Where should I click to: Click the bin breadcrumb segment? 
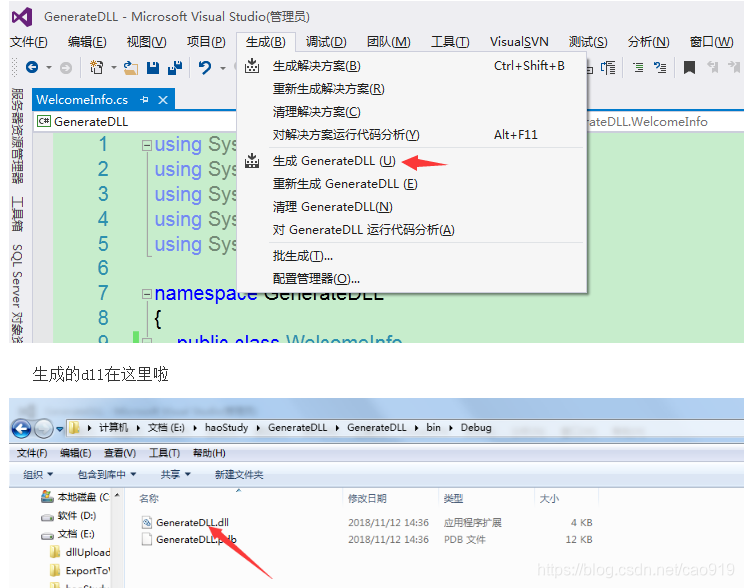click(433, 428)
